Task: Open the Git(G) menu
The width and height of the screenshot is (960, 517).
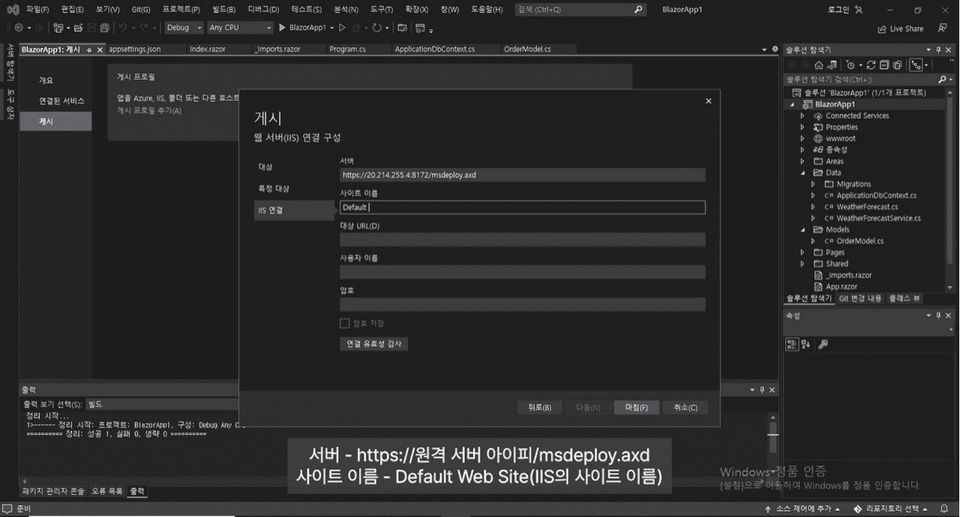Action: 141,9
